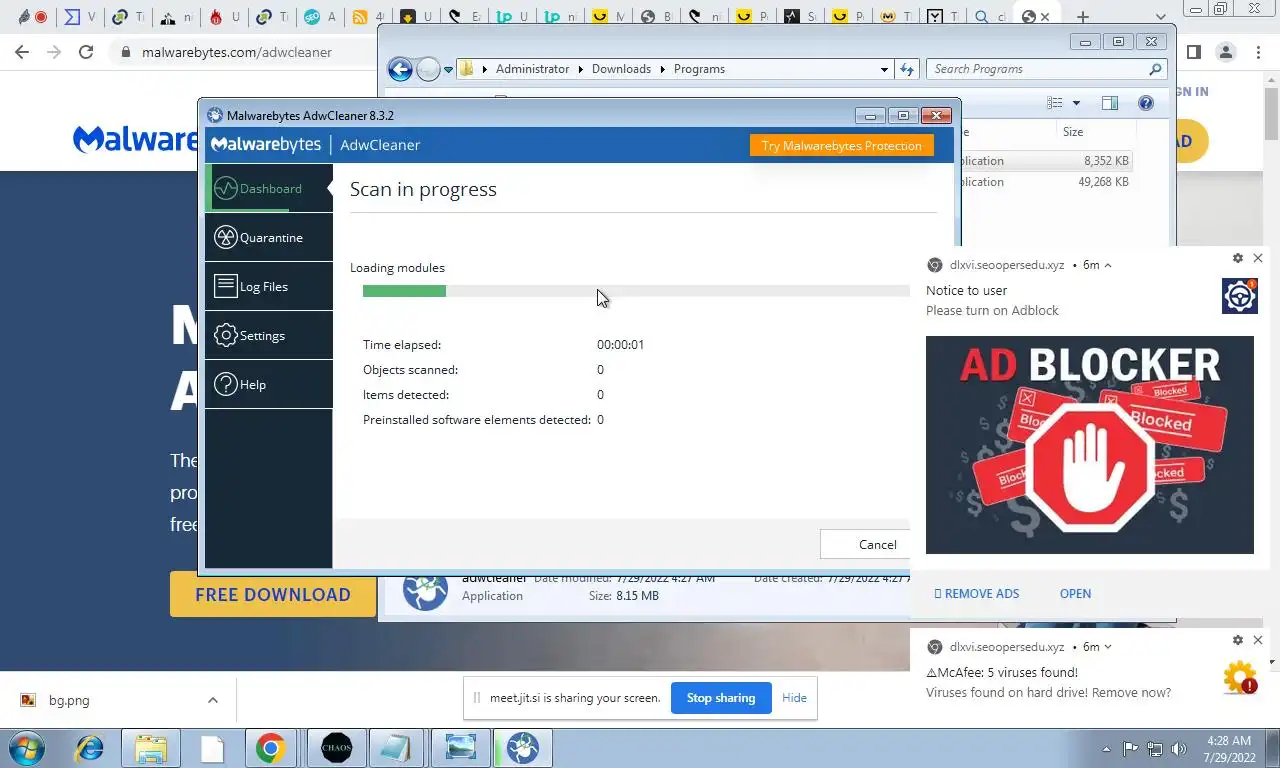
Task: Select Programs in Explorer breadcrumb
Action: click(699, 69)
